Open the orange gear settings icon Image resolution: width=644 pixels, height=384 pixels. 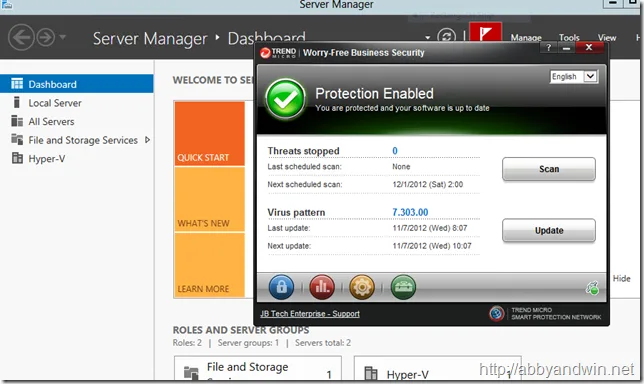click(x=362, y=287)
